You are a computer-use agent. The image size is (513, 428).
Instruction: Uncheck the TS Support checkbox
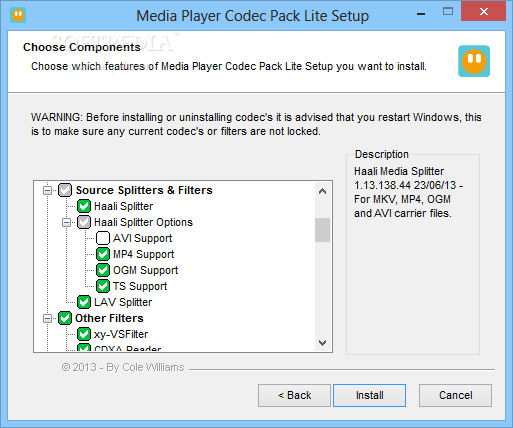tap(103, 286)
